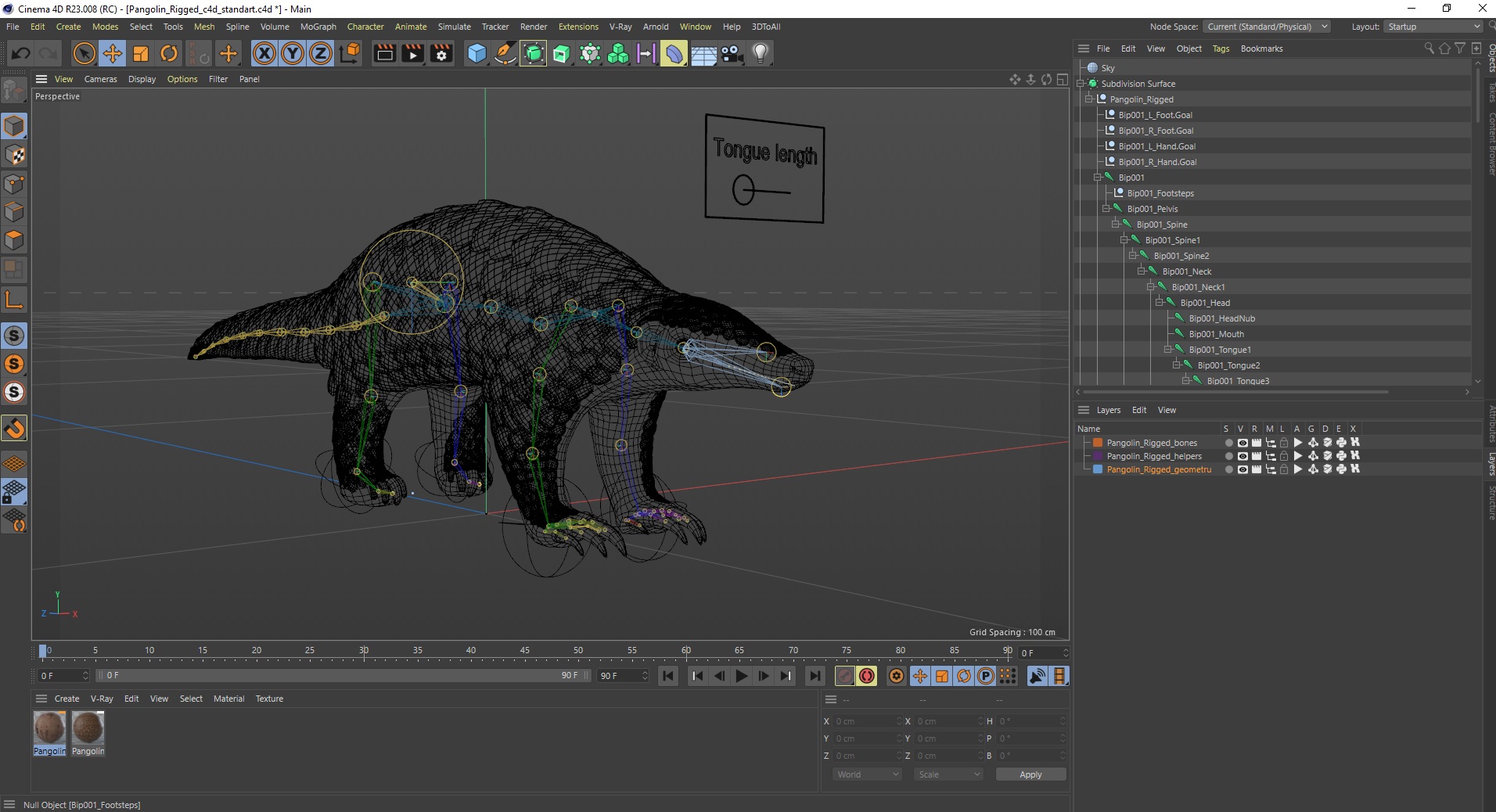
Task: Open Layers panel Edit menu
Action: [1139, 410]
